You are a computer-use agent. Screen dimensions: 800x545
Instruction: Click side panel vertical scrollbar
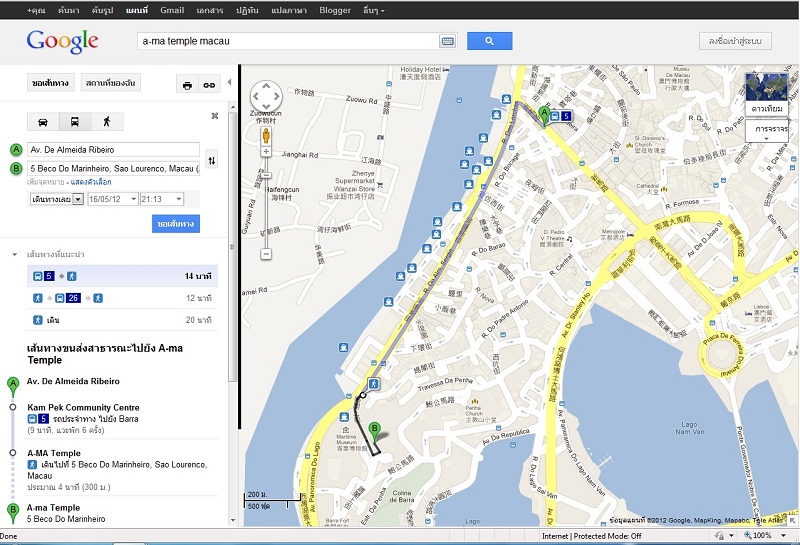(233, 247)
